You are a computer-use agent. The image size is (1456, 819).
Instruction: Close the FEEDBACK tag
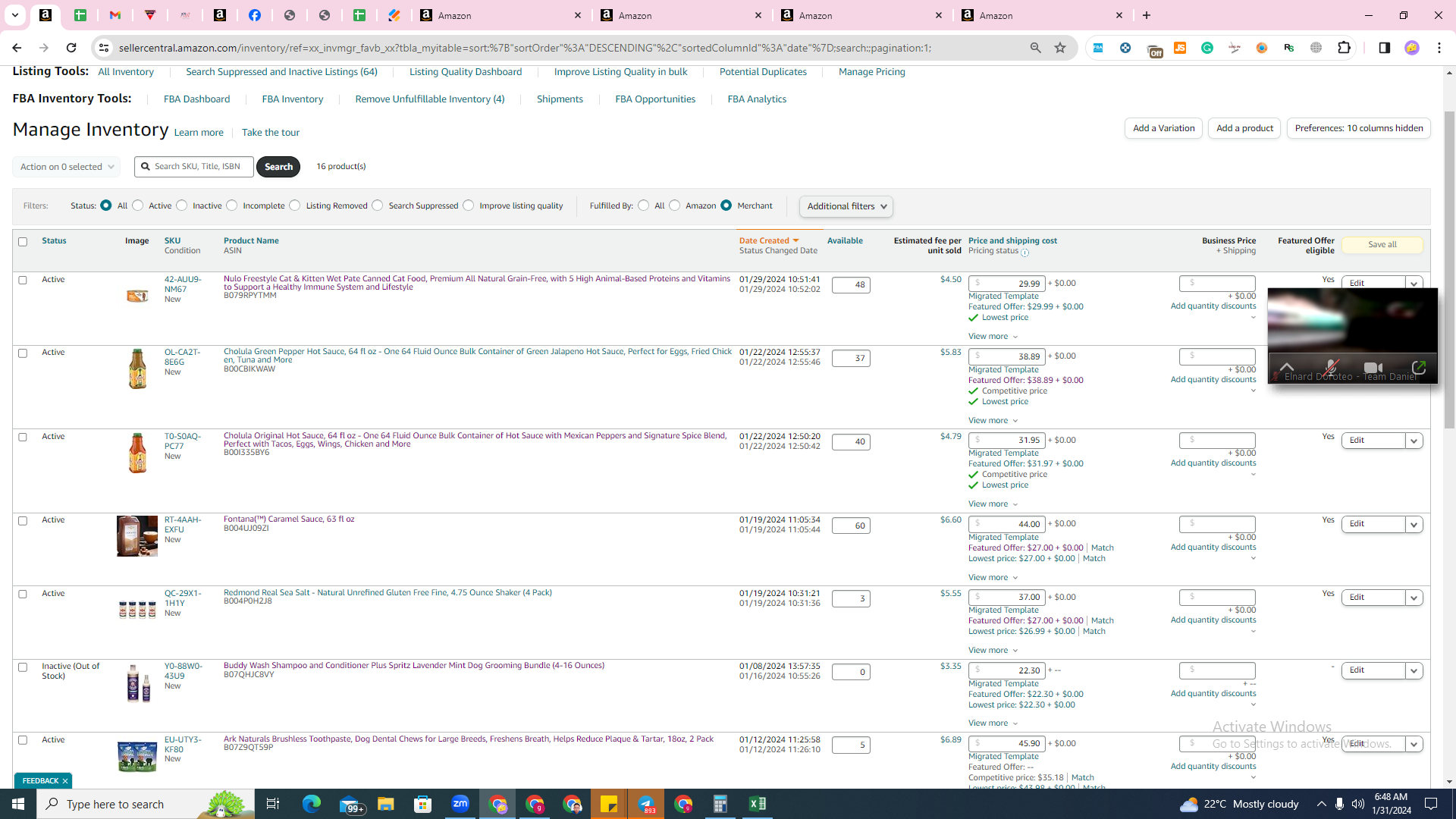pos(65,781)
